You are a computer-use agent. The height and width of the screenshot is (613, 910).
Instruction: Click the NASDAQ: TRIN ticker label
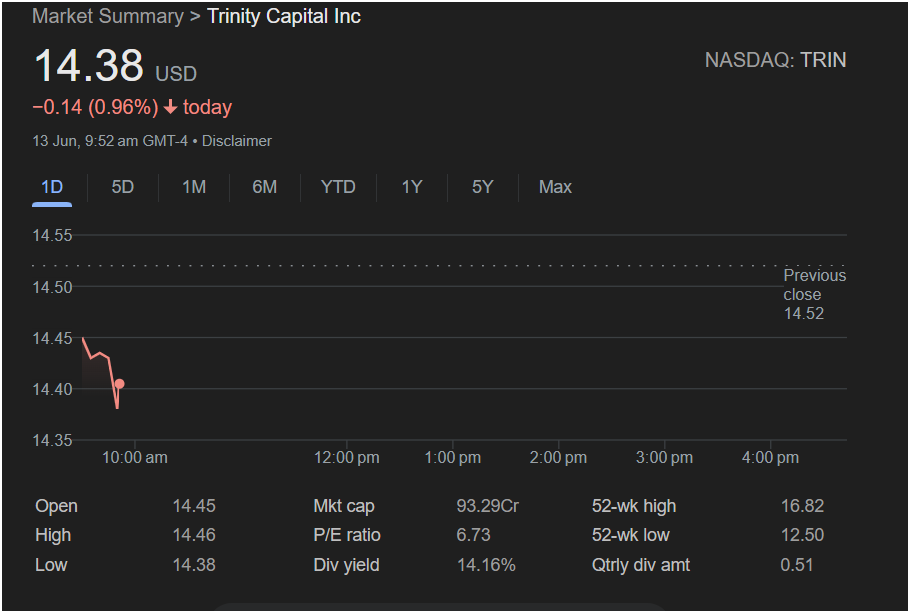[775, 60]
